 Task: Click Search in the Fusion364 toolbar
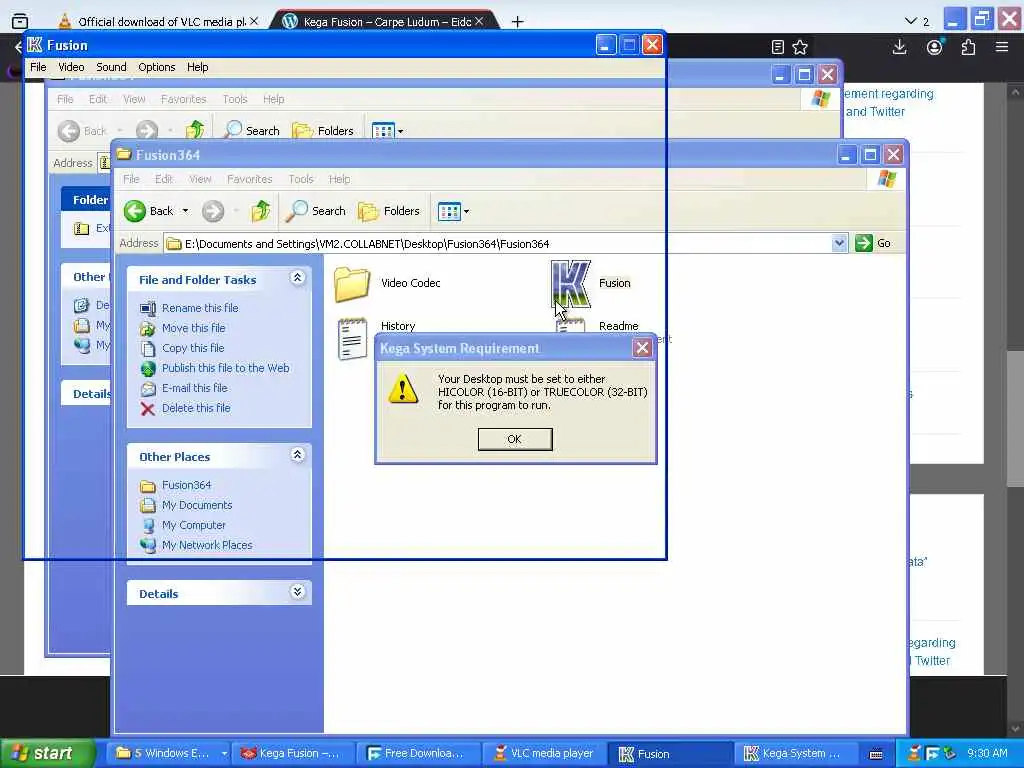tap(316, 211)
